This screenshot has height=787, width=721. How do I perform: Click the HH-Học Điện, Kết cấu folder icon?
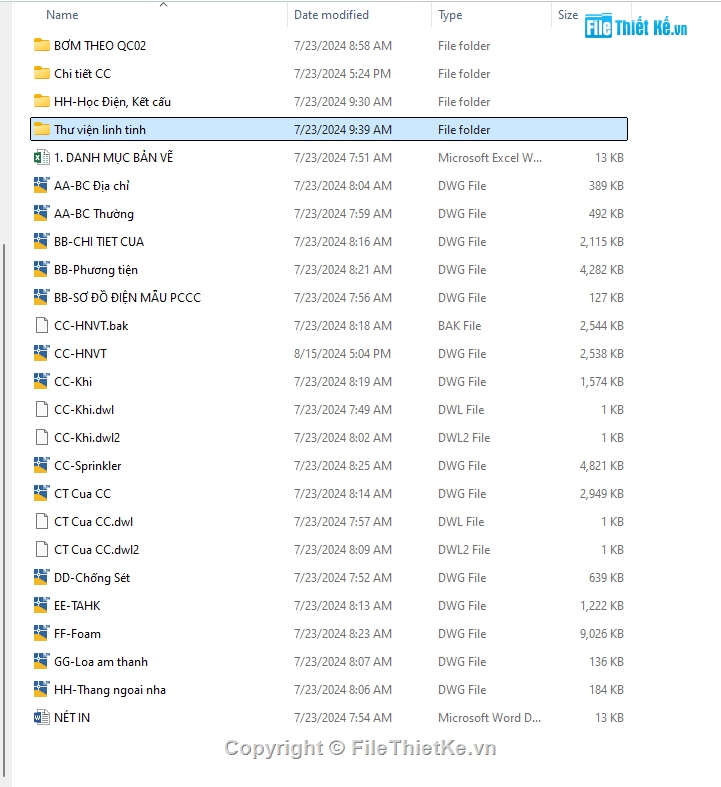(x=42, y=101)
